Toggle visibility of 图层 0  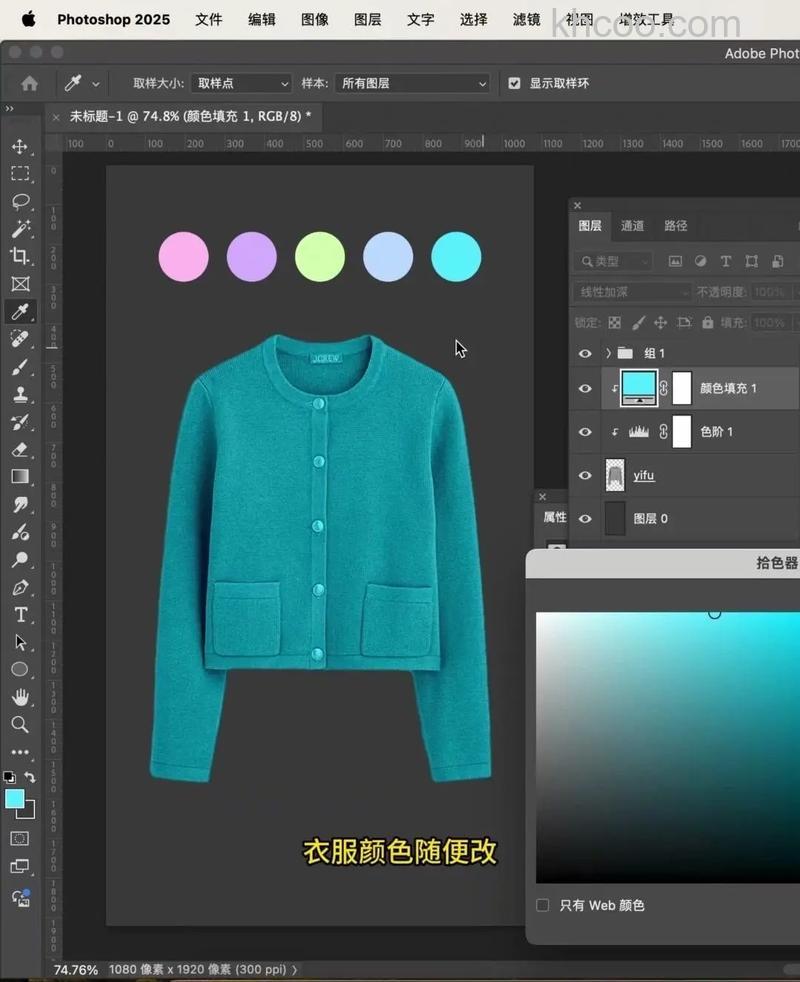(585, 518)
